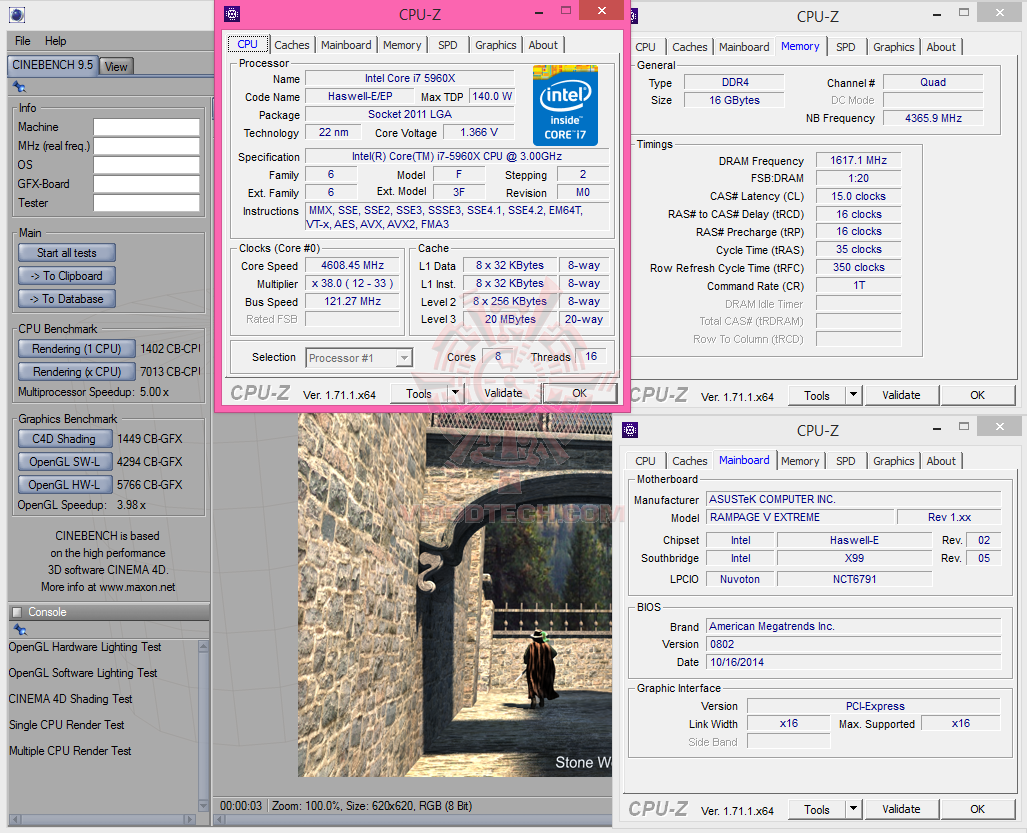Open Tools dropdown arrow in Mainboard CPU-Z window
Image resolution: width=1027 pixels, height=833 pixels.
pyautogui.click(x=853, y=809)
